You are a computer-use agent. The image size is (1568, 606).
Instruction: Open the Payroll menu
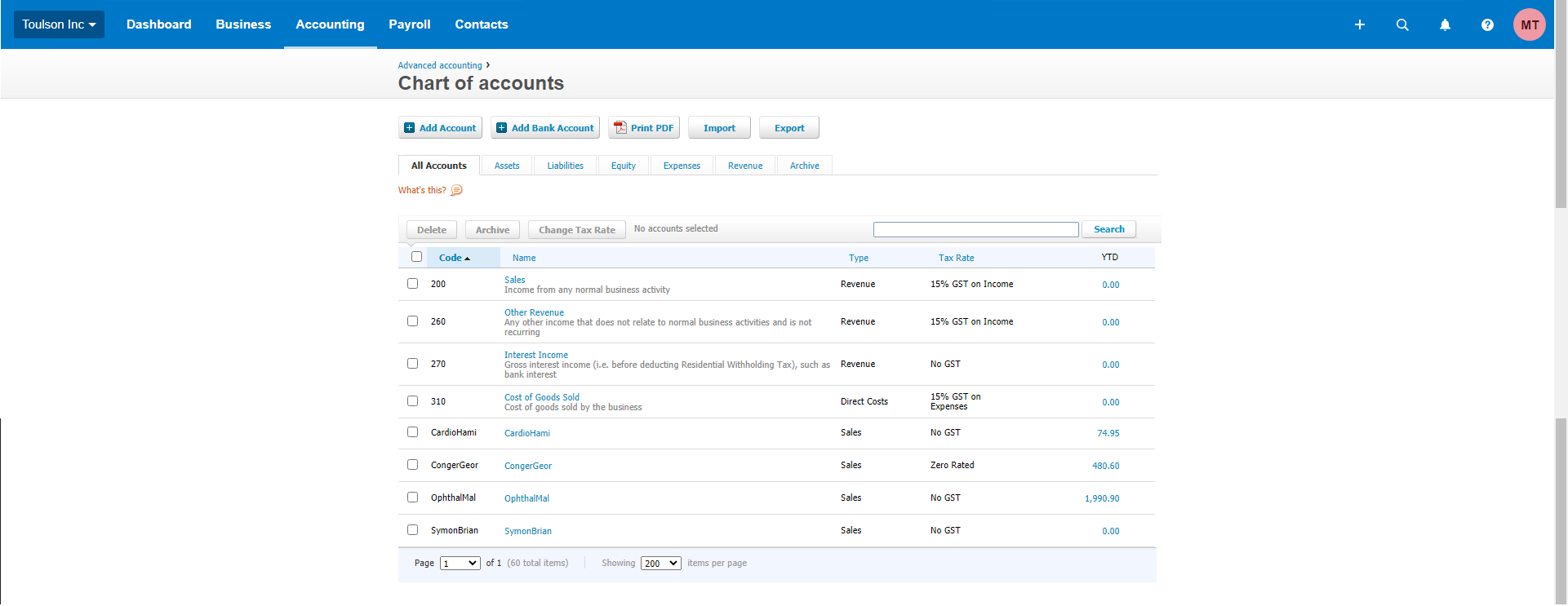tap(410, 24)
